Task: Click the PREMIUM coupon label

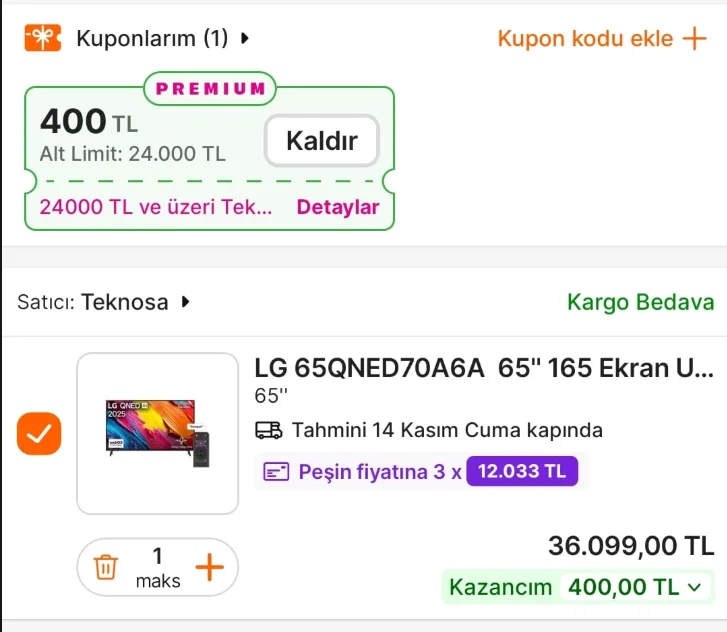Action: tap(210, 88)
